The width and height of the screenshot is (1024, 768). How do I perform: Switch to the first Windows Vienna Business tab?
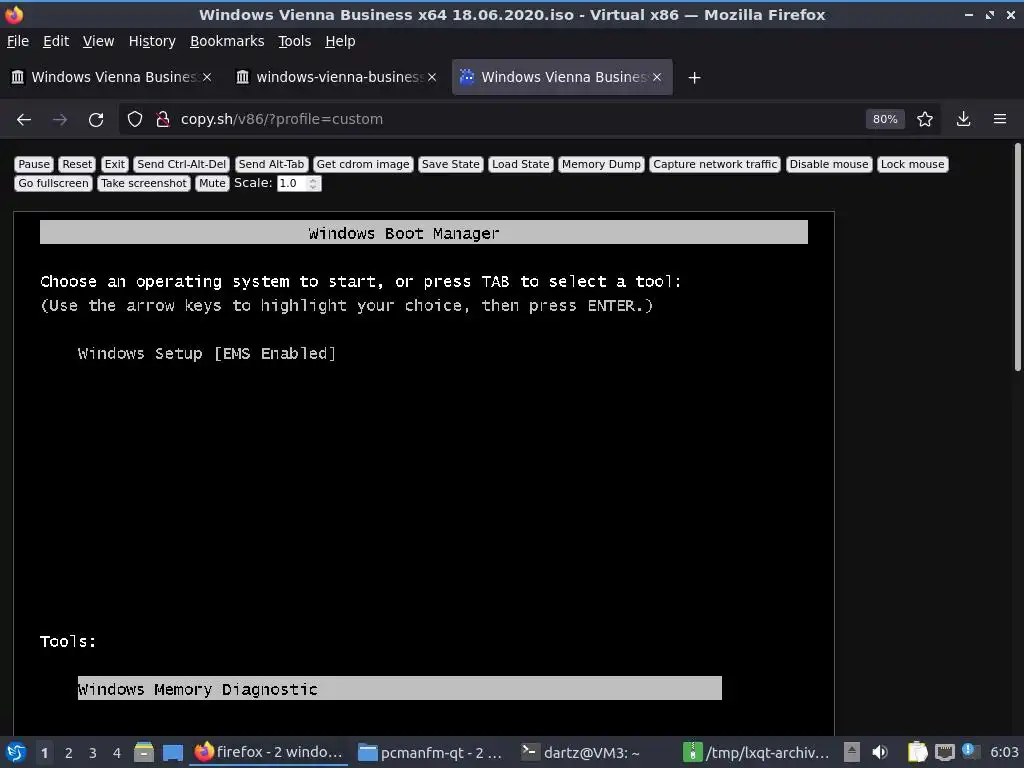pyautogui.click(x=112, y=77)
